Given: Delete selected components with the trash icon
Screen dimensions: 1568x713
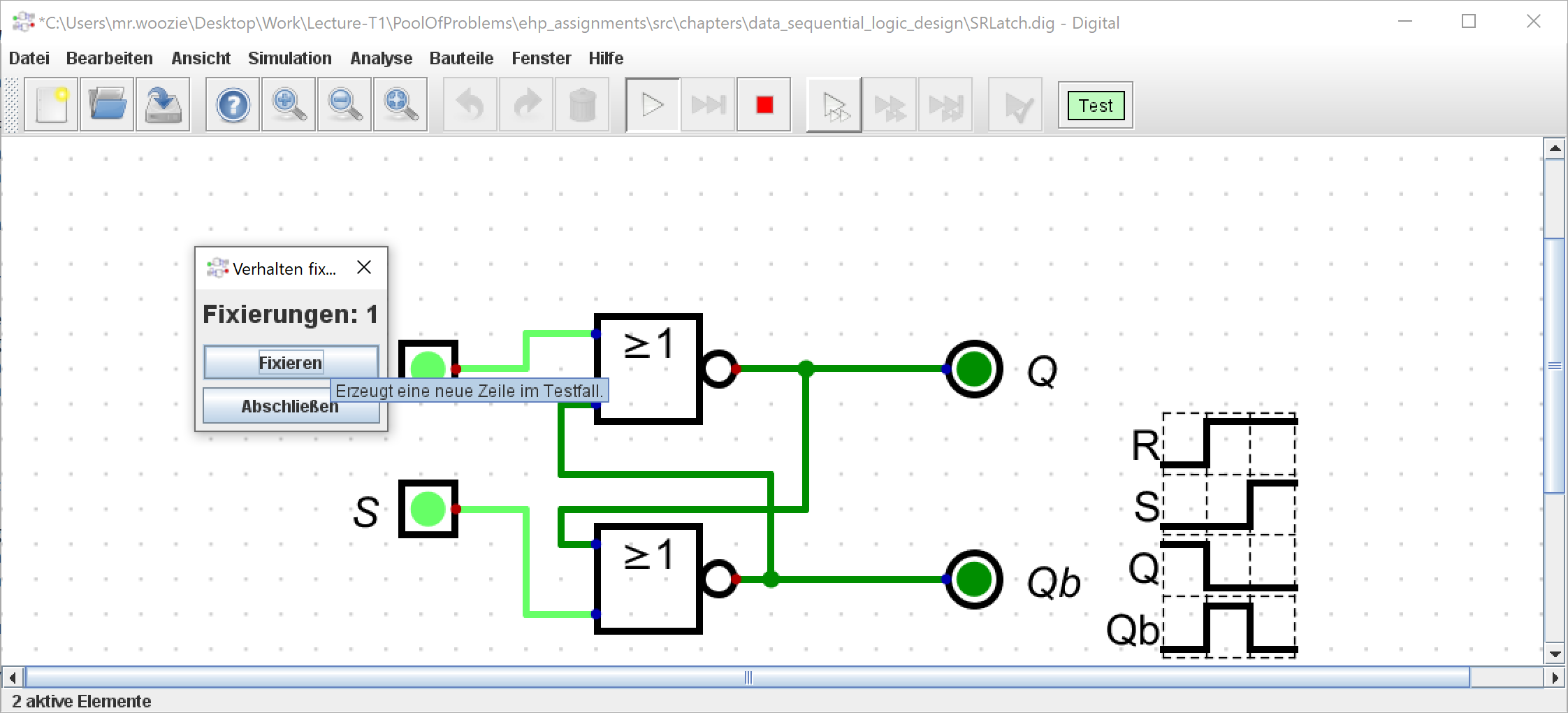Looking at the screenshot, I should [582, 105].
